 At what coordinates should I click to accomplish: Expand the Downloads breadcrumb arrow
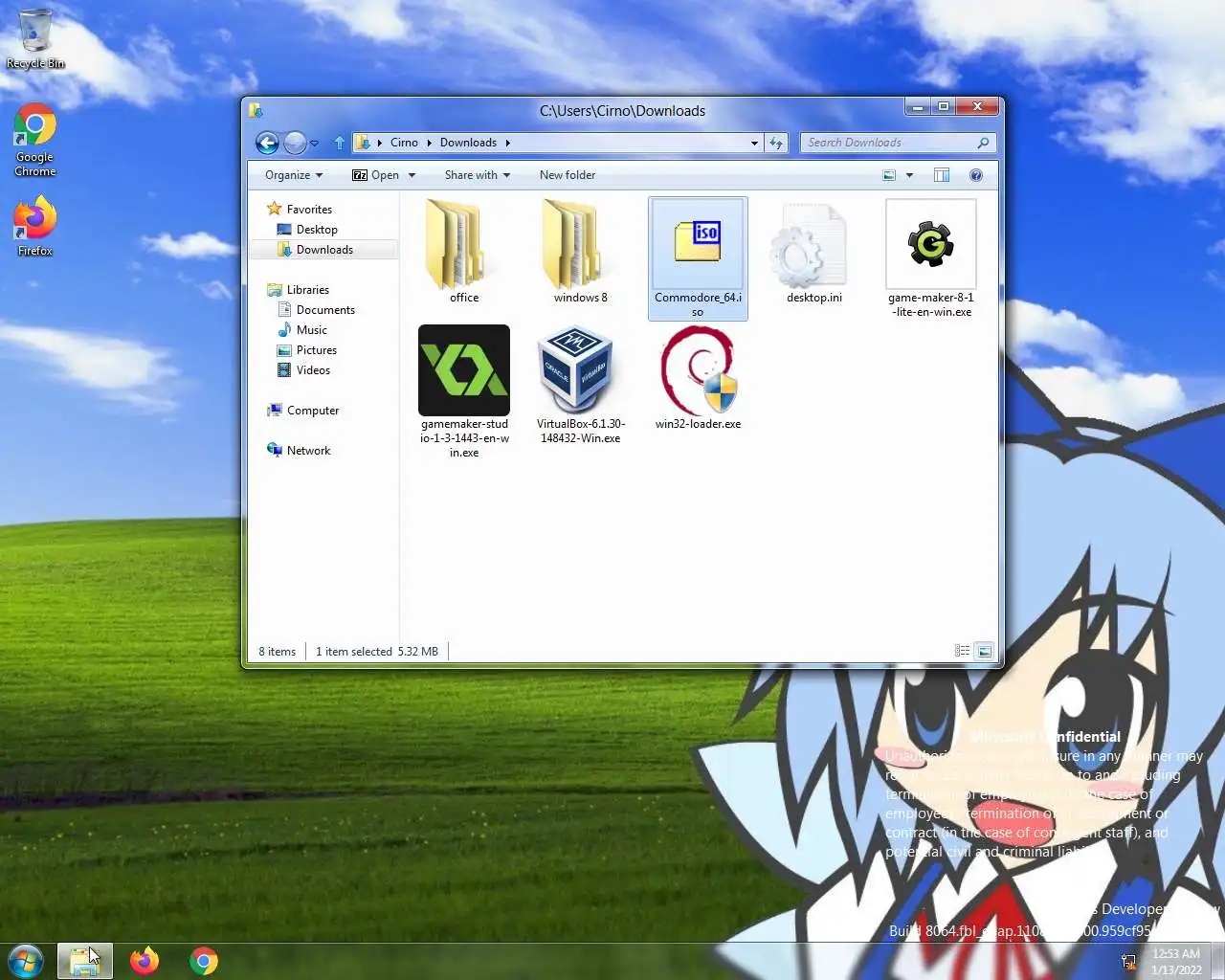coord(507,143)
